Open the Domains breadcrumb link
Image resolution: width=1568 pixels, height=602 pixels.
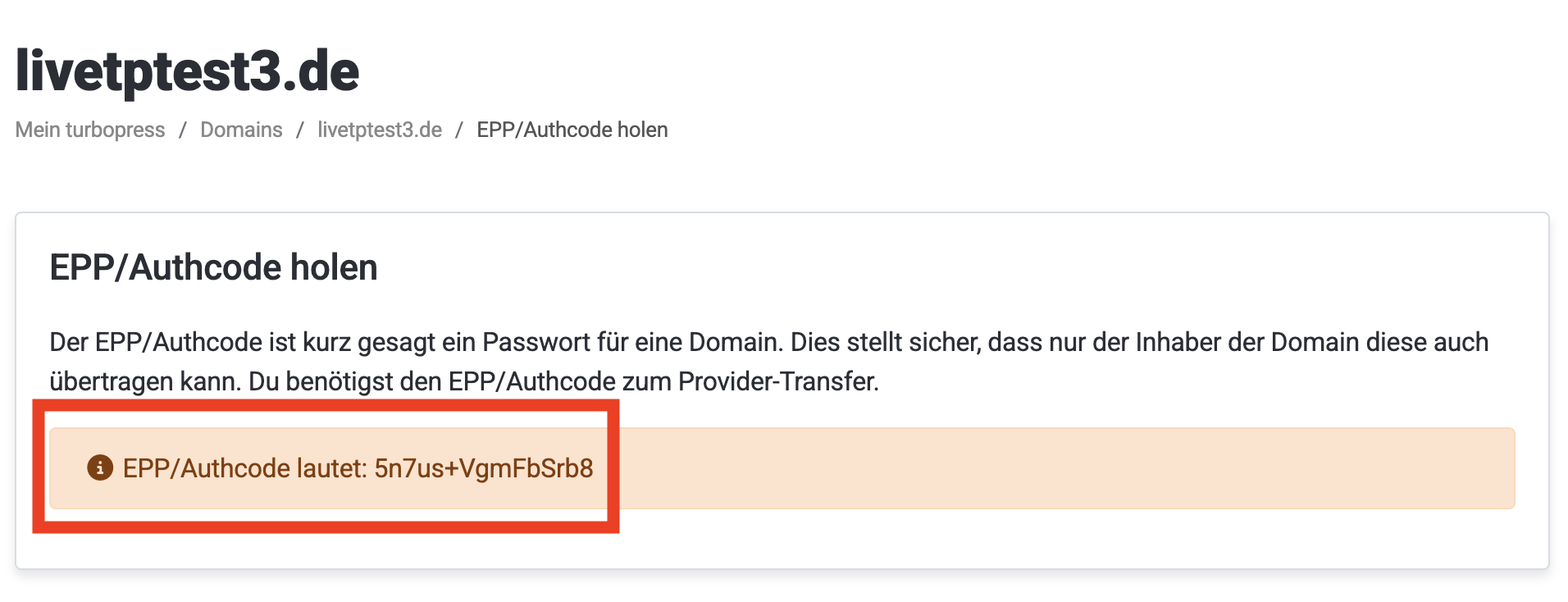point(241,130)
